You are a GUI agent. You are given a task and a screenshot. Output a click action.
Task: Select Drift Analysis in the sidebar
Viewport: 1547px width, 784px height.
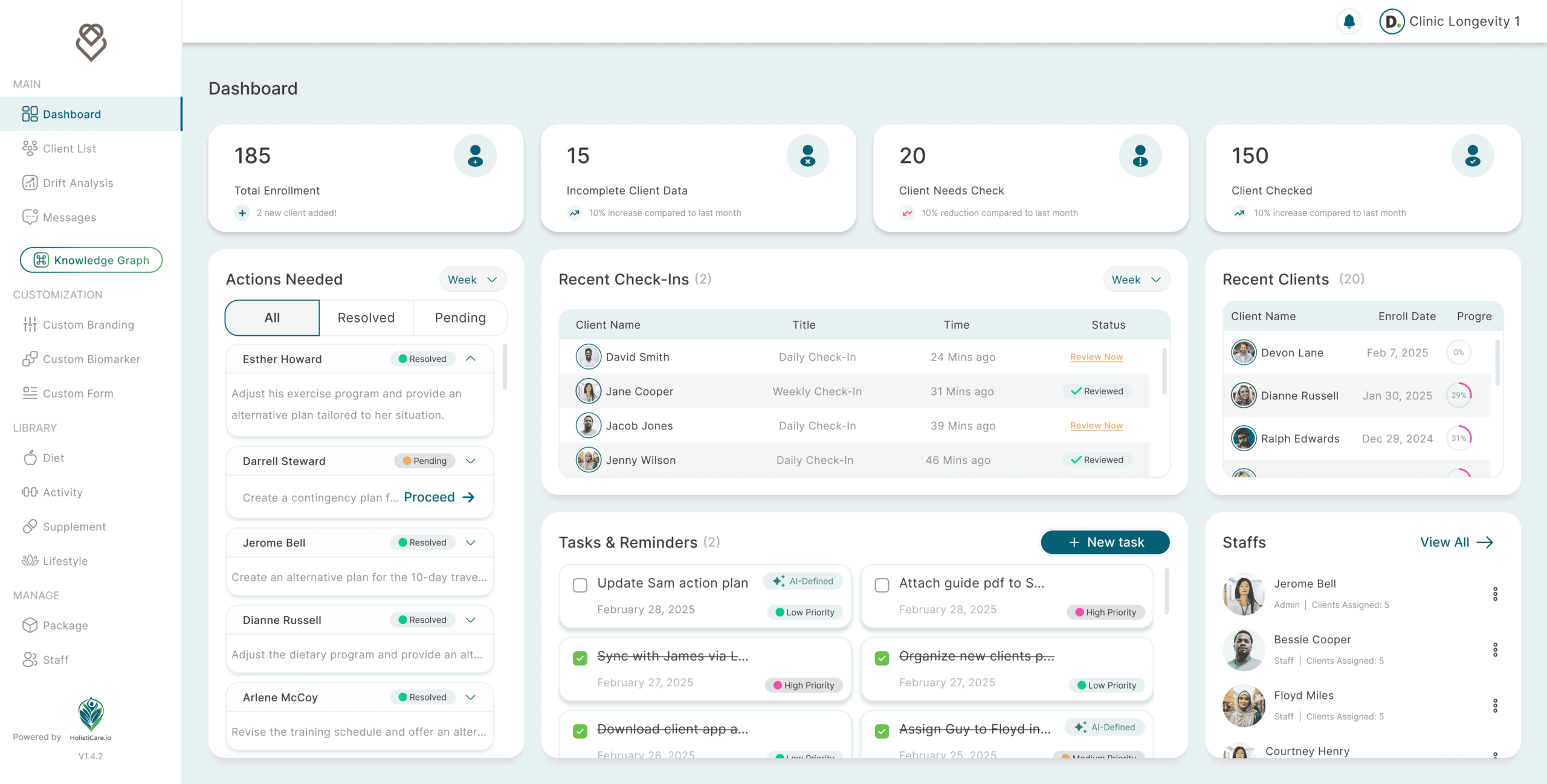pyautogui.click(x=77, y=183)
